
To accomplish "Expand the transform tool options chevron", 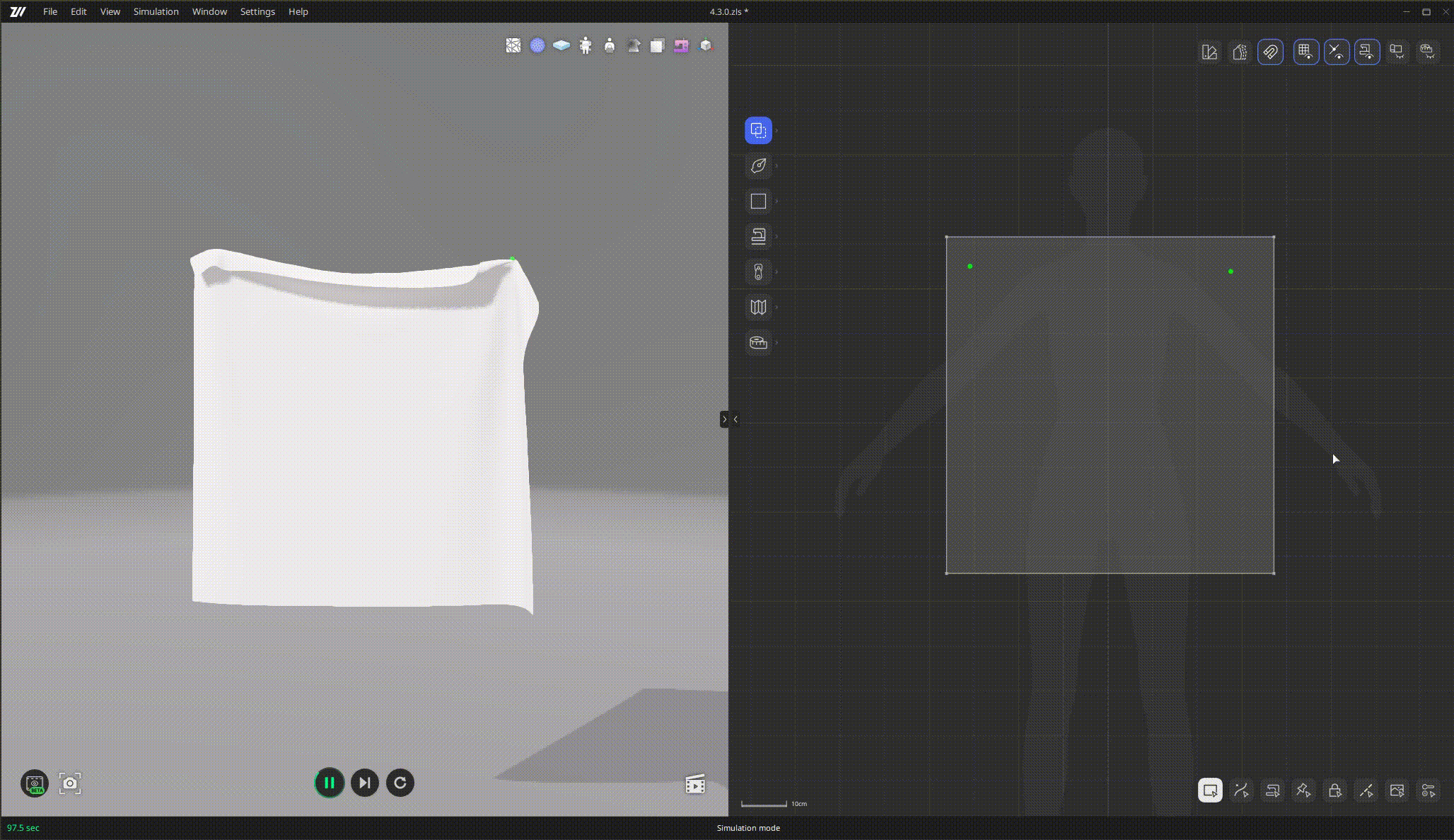I will pos(776,129).
